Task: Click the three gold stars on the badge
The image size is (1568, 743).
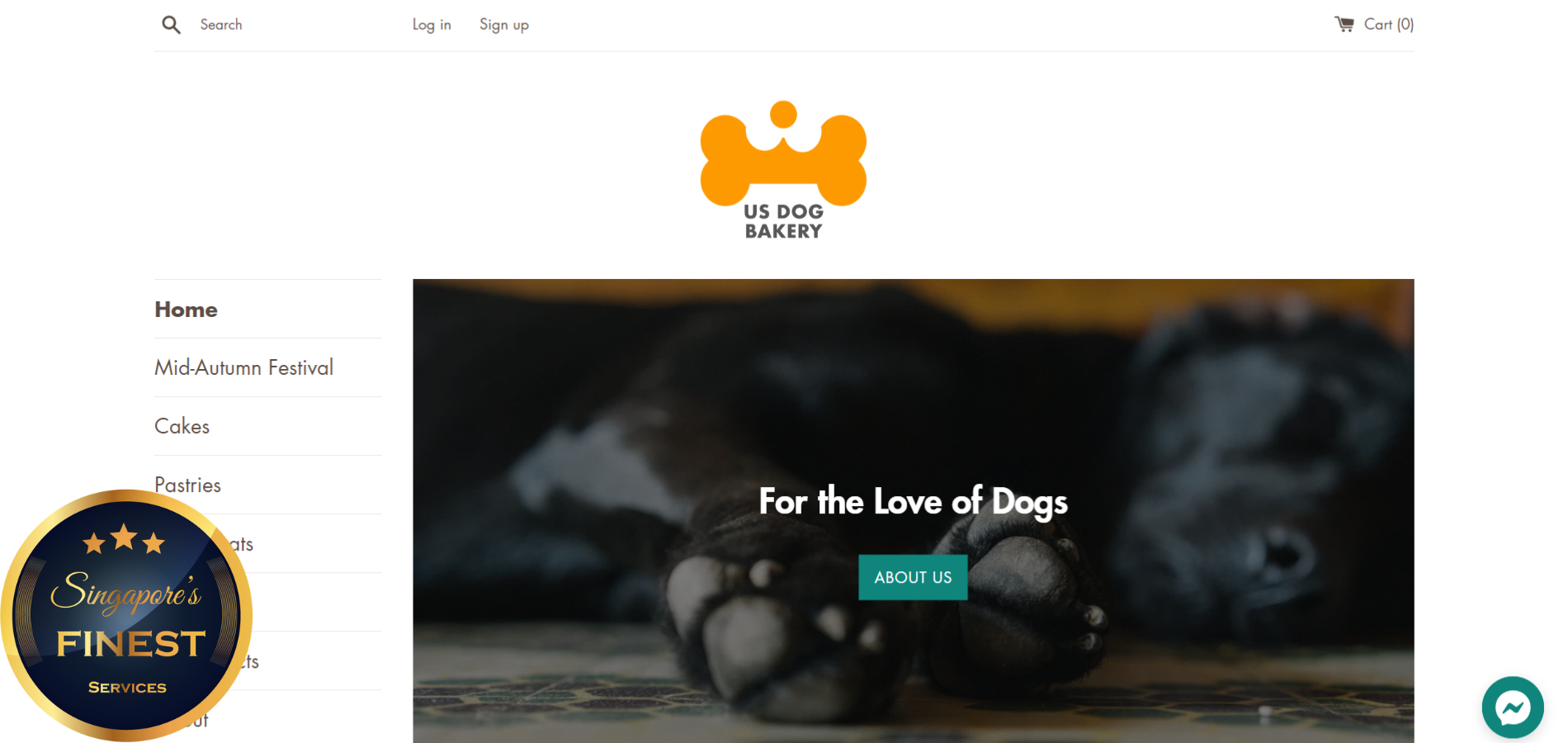Action: pos(124,539)
